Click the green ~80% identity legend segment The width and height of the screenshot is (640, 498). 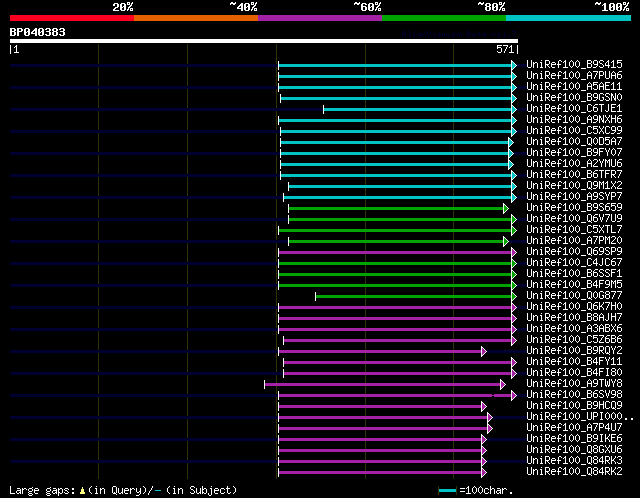[x=444, y=18]
